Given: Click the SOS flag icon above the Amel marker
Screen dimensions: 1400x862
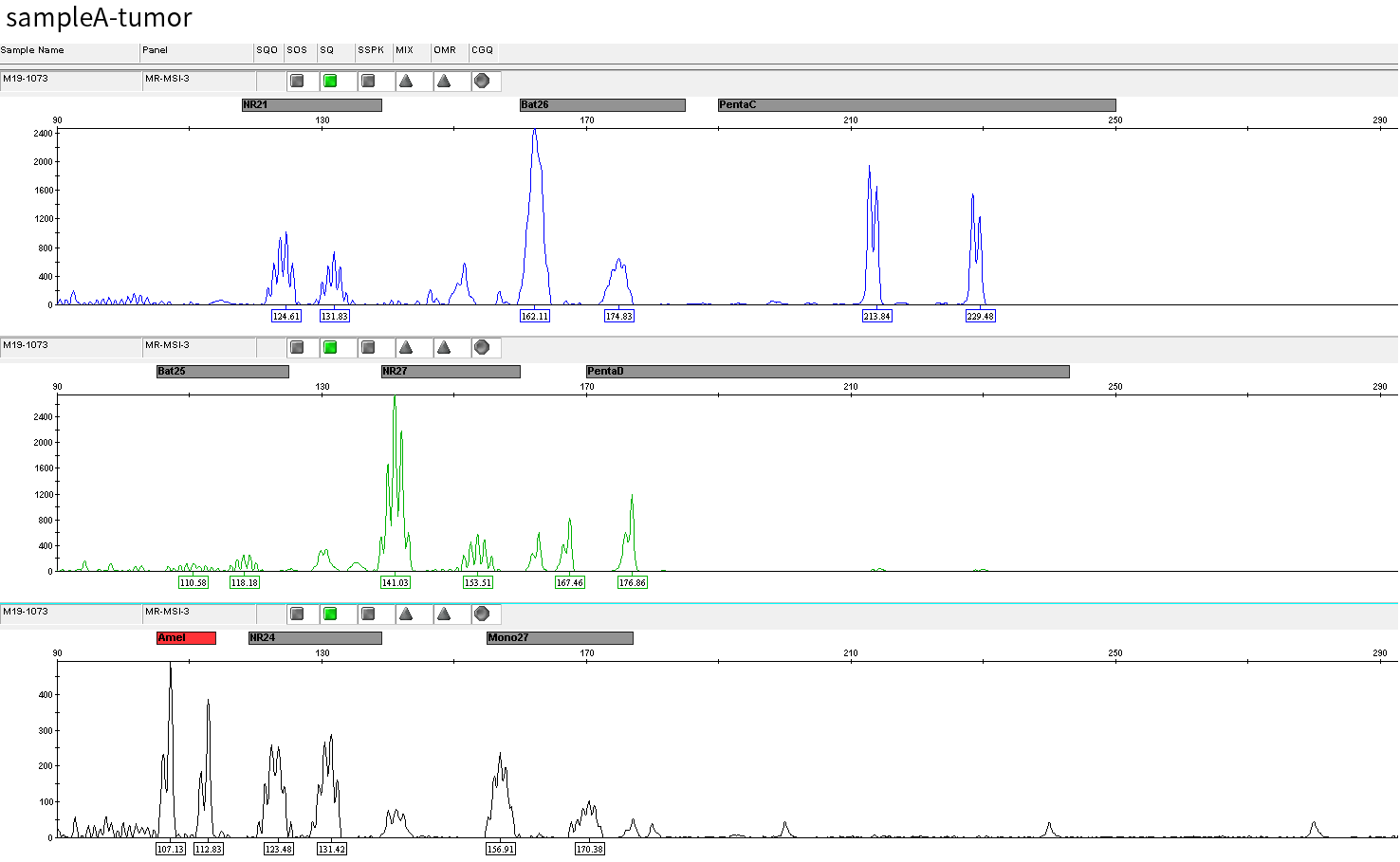Looking at the screenshot, I should (x=298, y=614).
